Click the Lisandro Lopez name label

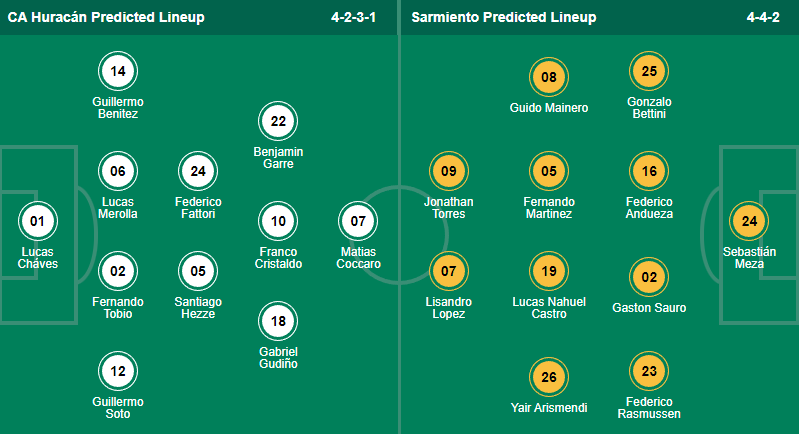click(448, 307)
